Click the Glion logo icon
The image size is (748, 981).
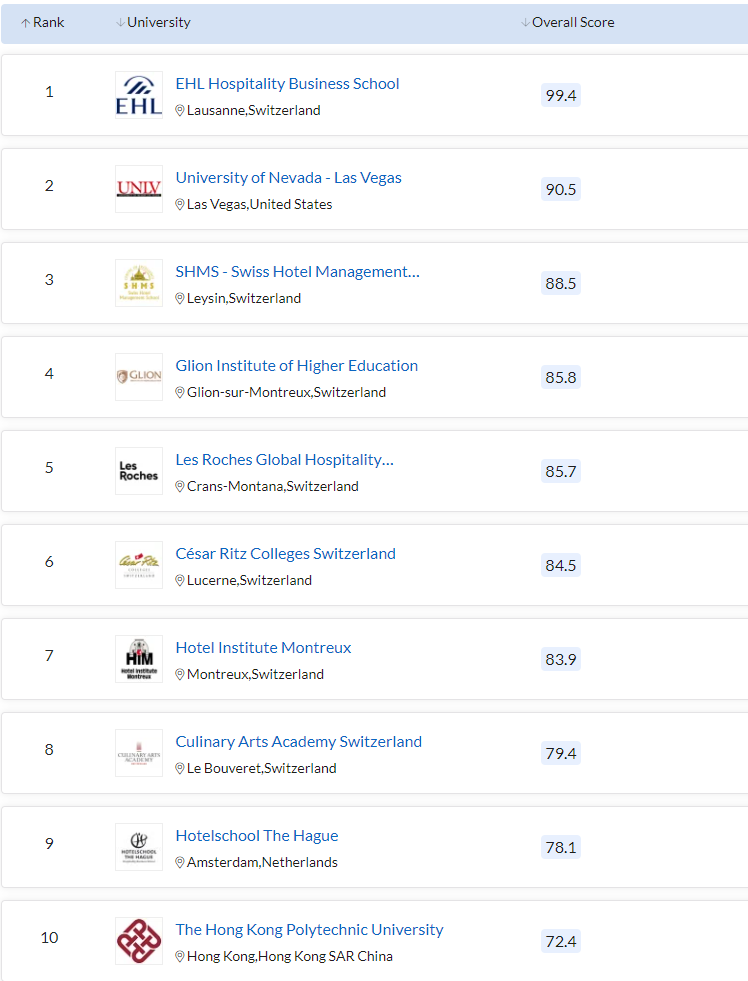point(139,377)
